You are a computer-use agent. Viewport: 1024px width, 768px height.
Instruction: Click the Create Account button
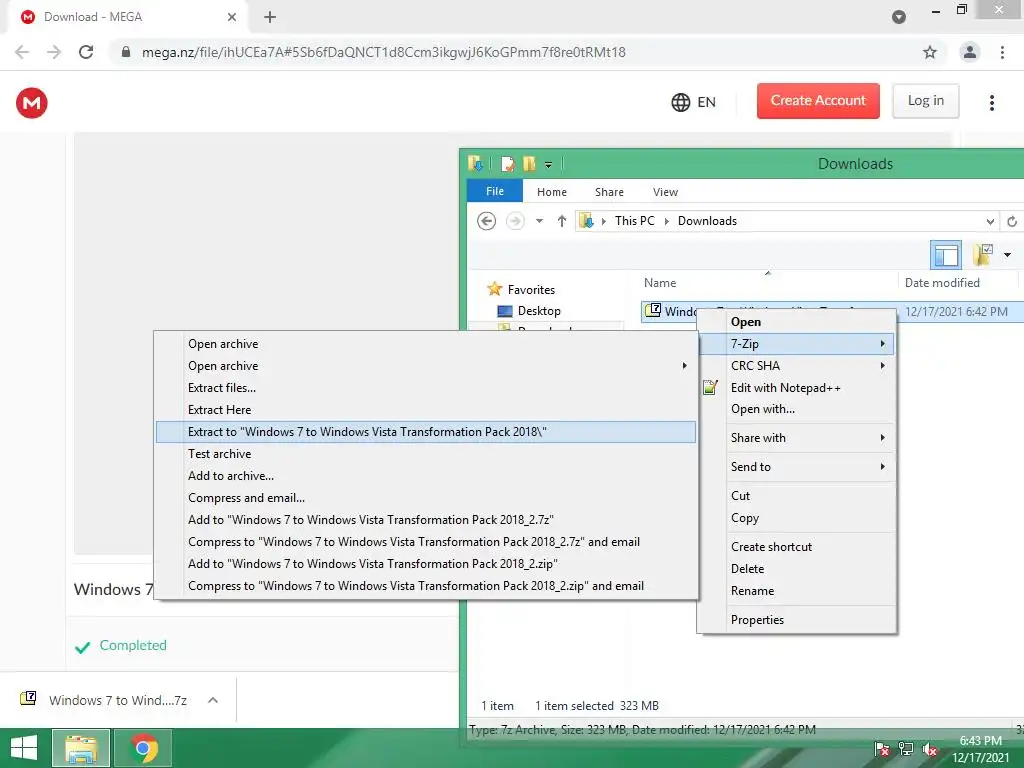818,101
